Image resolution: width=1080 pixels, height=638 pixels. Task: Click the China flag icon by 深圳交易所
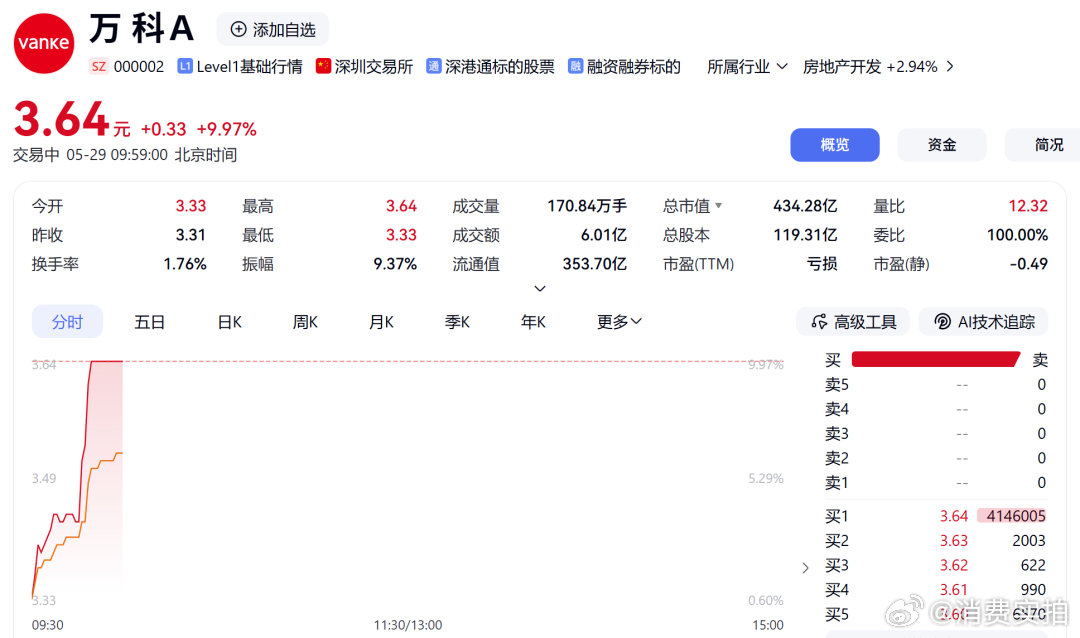click(x=323, y=66)
